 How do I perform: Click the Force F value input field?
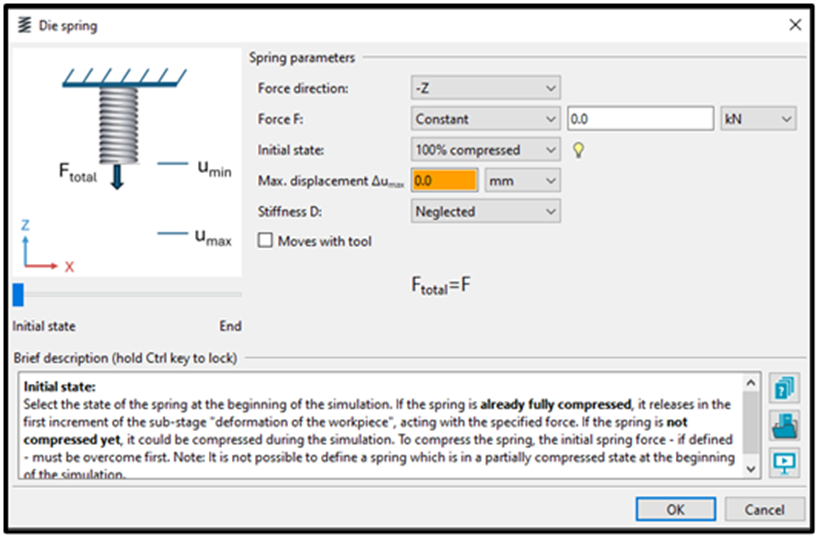click(x=640, y=119)
